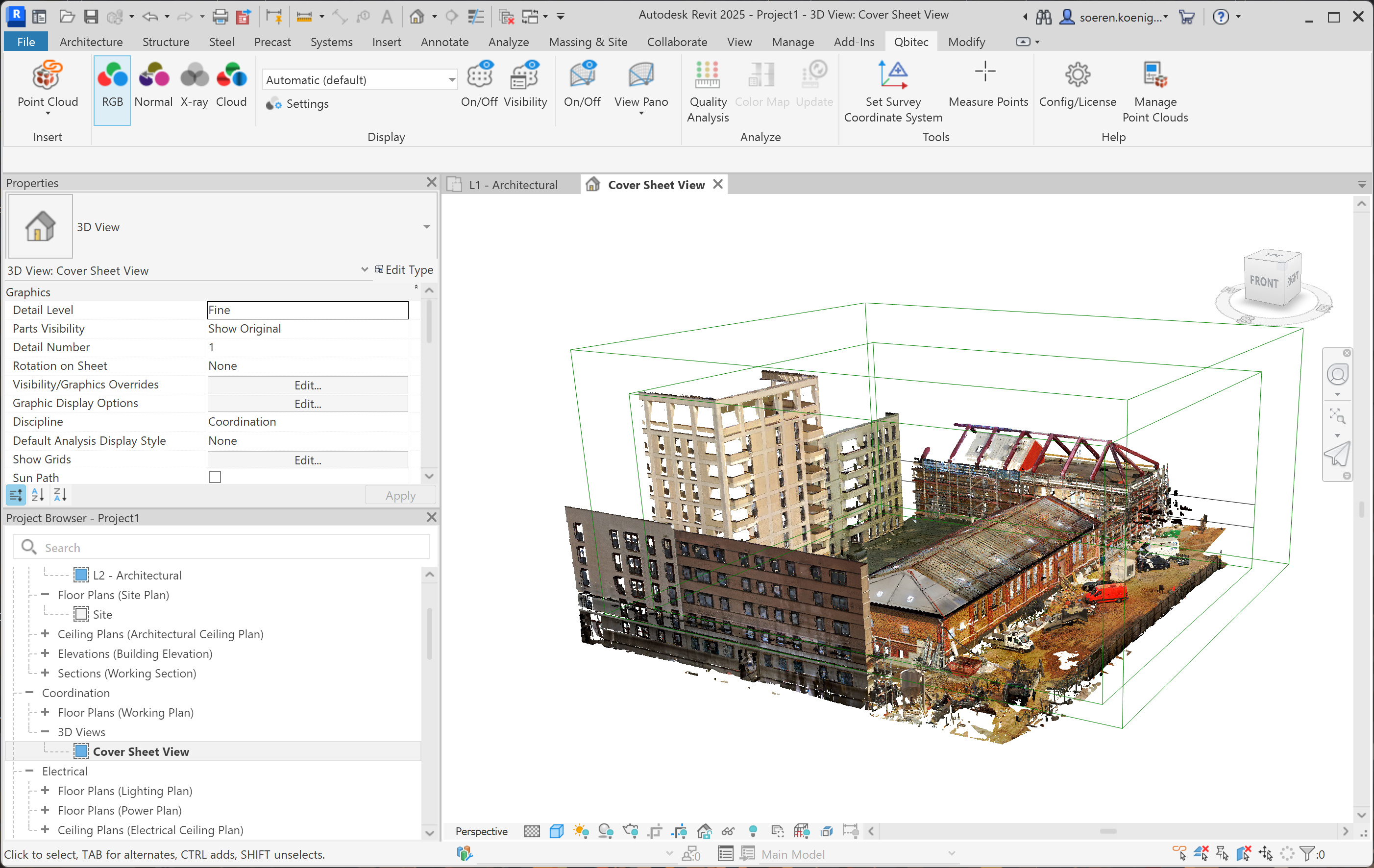This screenshot has height=868, width=1374.
Task: Open the Automatic (default) dropdown
Action: [x=451, y=80]
